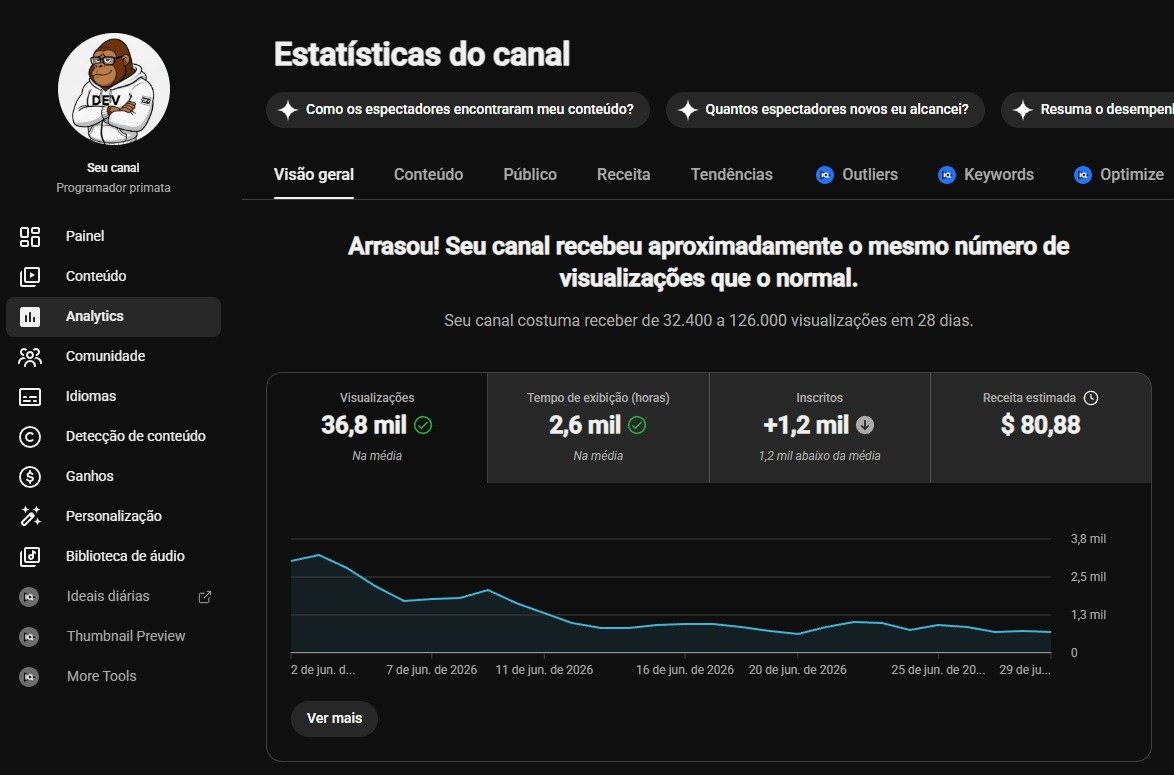Open the Optimize tab
The height and width of the screenshot is (775, 1174).
[x=1119, y=174]
